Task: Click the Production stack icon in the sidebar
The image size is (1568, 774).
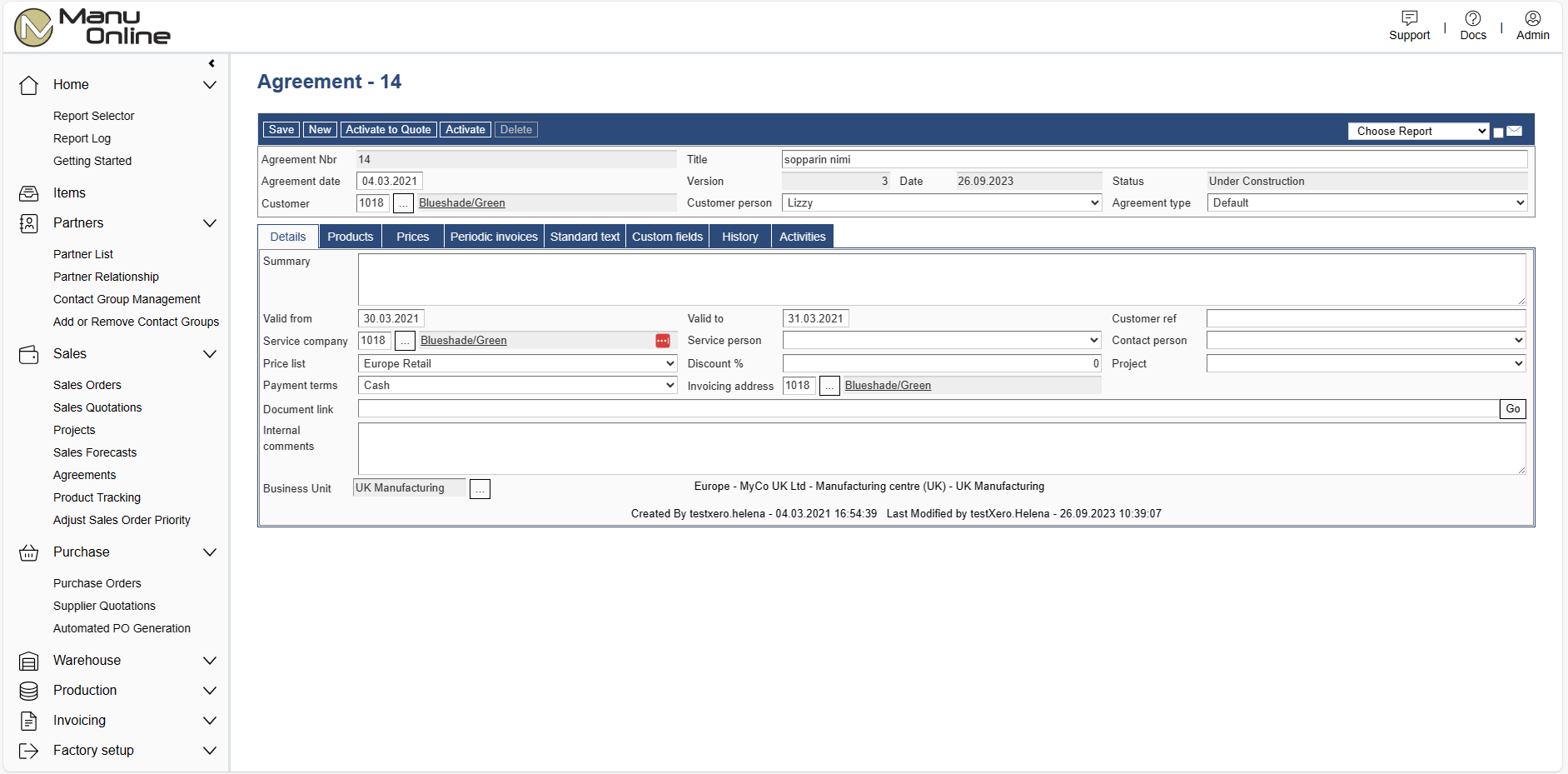Action: [29, 691]
